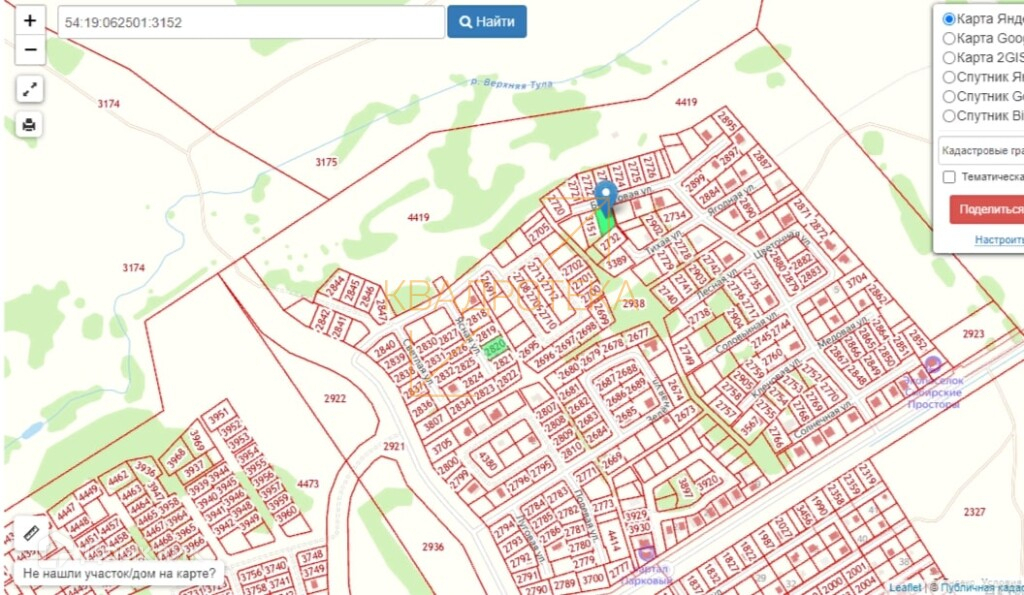Click the 'Не нашли участок/дом на карте?' prompt
This screenshot has width=1024, height=595.
[x=119, y=573]
